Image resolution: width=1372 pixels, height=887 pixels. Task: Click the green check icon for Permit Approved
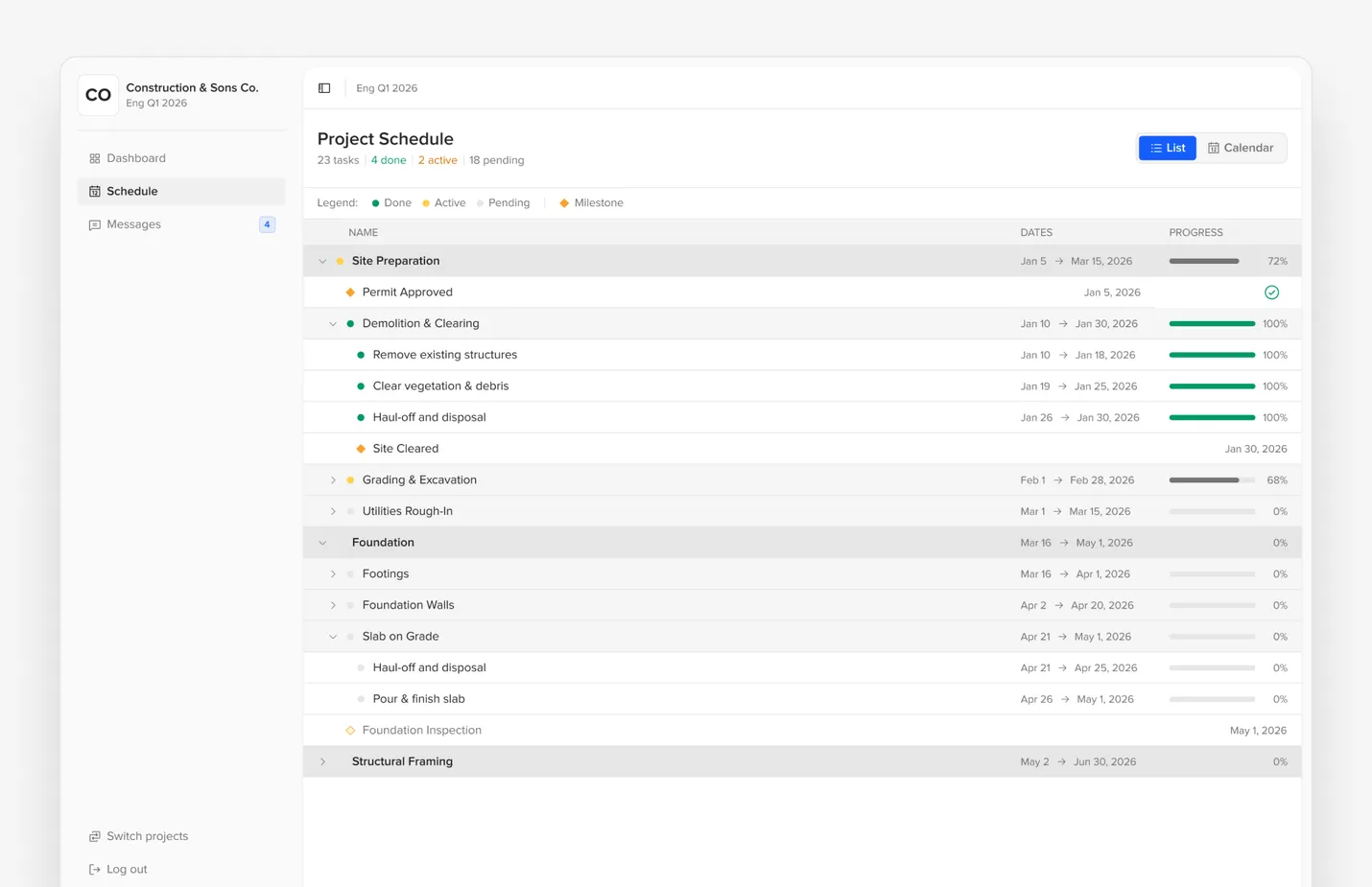click(x=1271, y=292)
